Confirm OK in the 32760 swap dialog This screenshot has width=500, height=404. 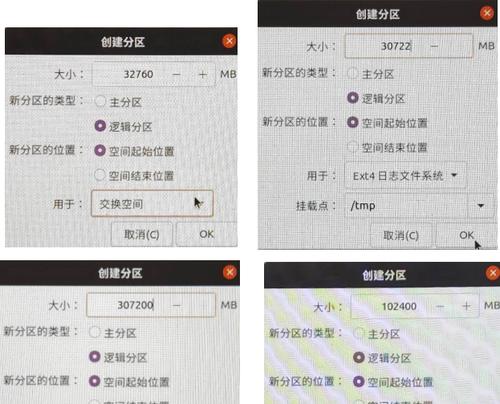(206, 234)
